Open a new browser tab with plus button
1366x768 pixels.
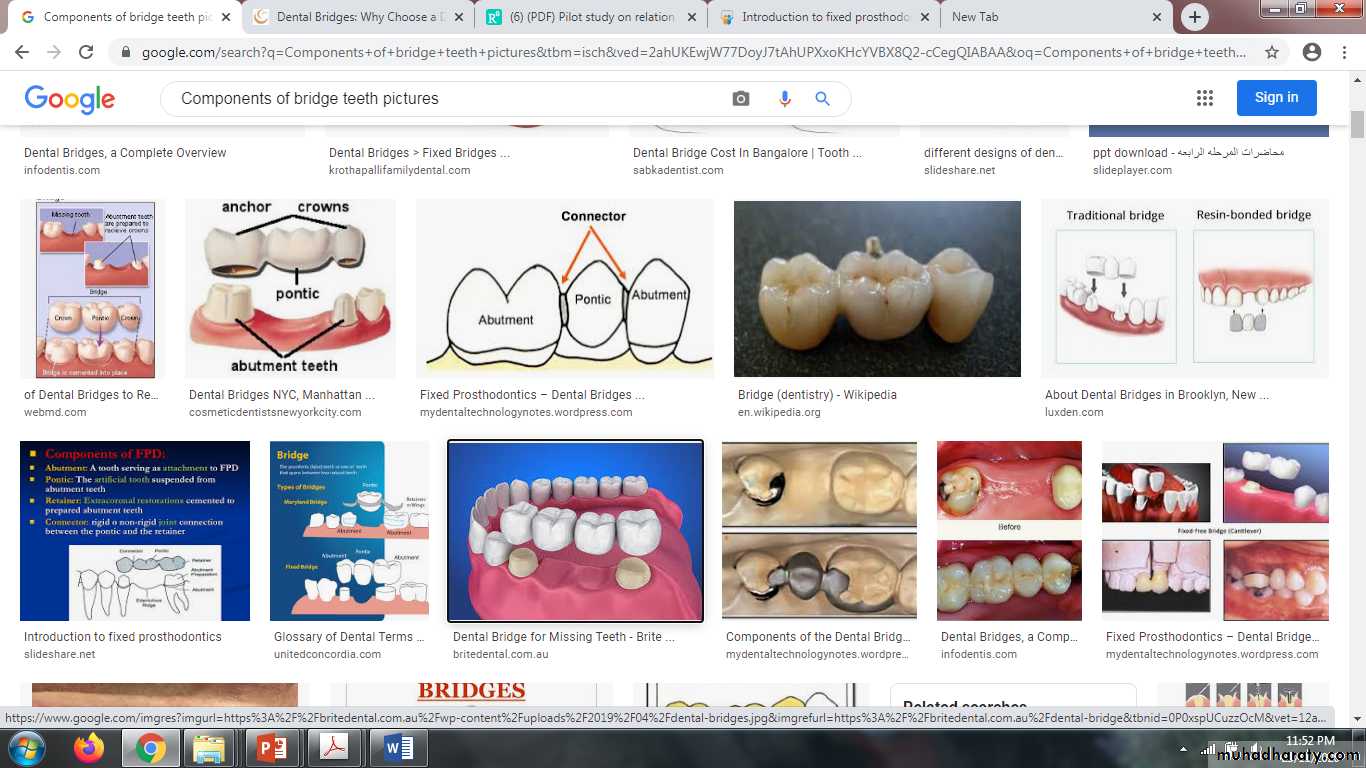click(x=1194, y=17)
